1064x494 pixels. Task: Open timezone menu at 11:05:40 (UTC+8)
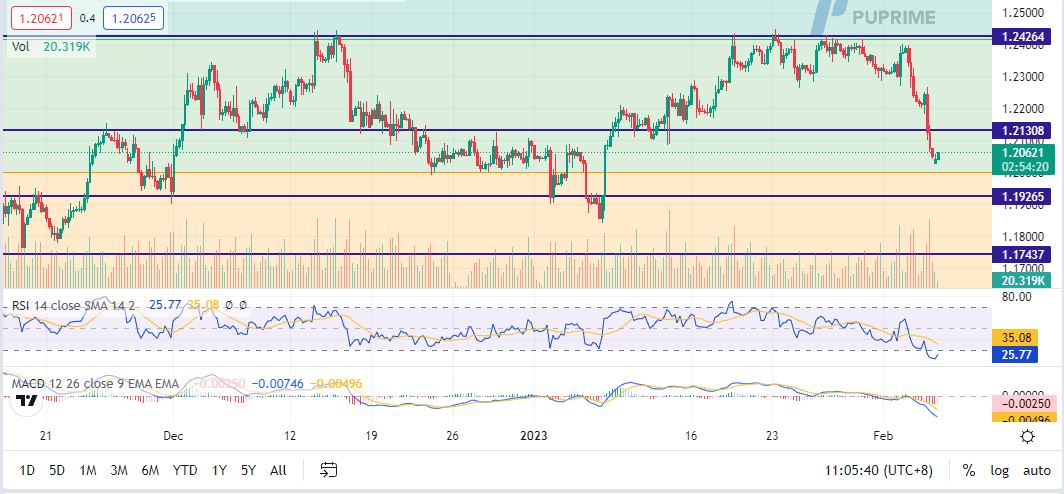coord(879,470)
